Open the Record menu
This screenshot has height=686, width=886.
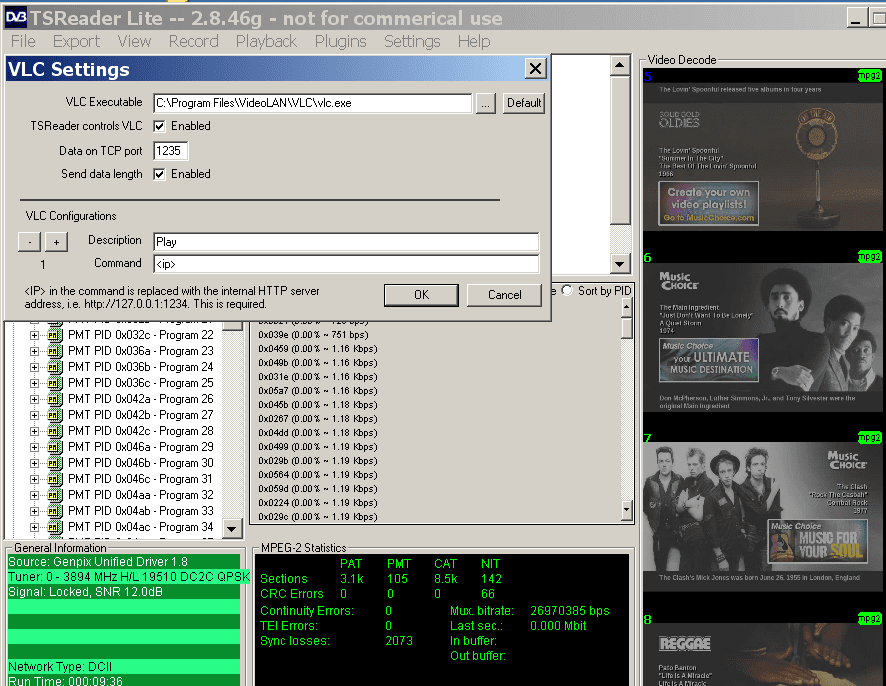(x=193, y=41)
